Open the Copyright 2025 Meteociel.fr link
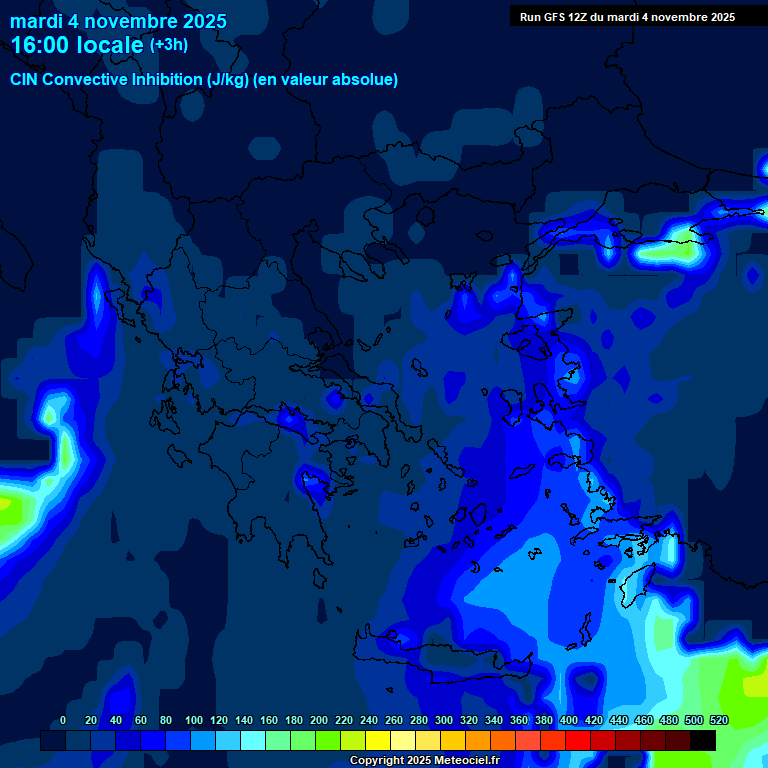Screen dimensions: 768x768 point(424,761)
